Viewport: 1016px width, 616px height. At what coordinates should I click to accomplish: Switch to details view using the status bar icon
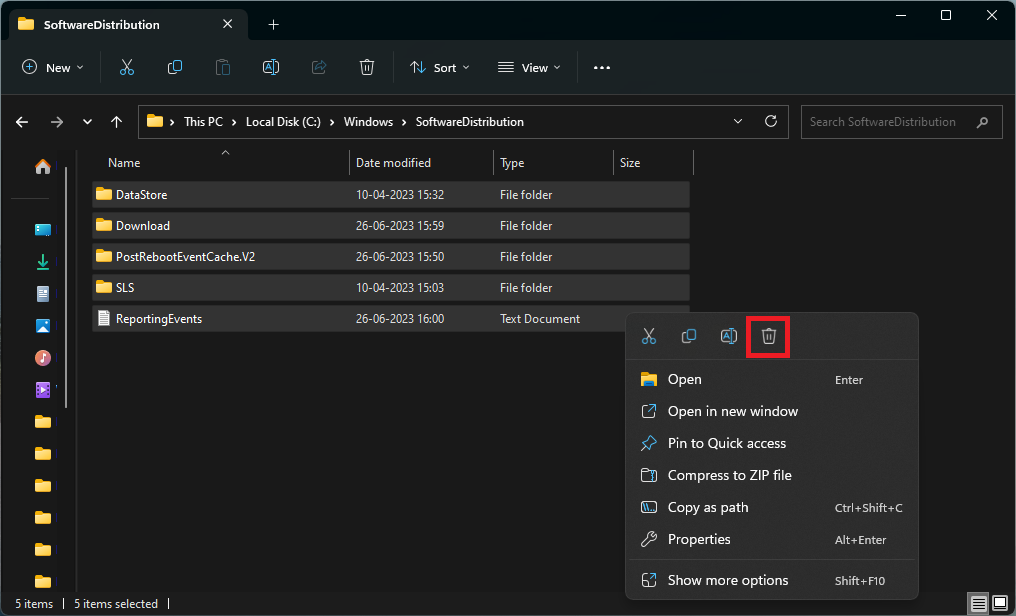(x=977, y=604)
